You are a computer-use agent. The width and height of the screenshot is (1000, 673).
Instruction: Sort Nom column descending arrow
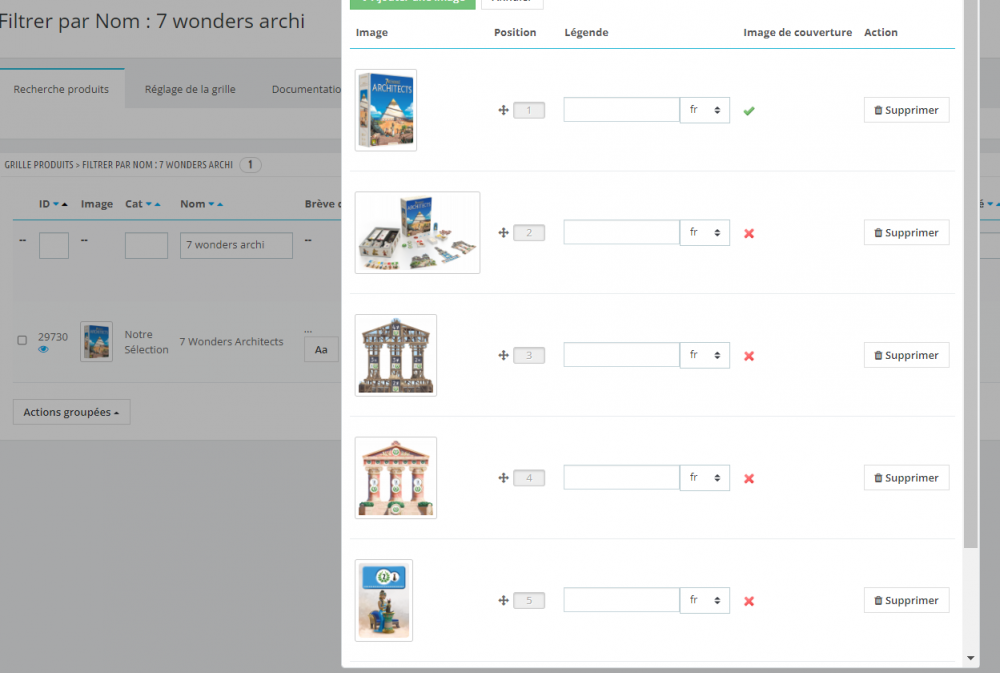tap(211, 204)
